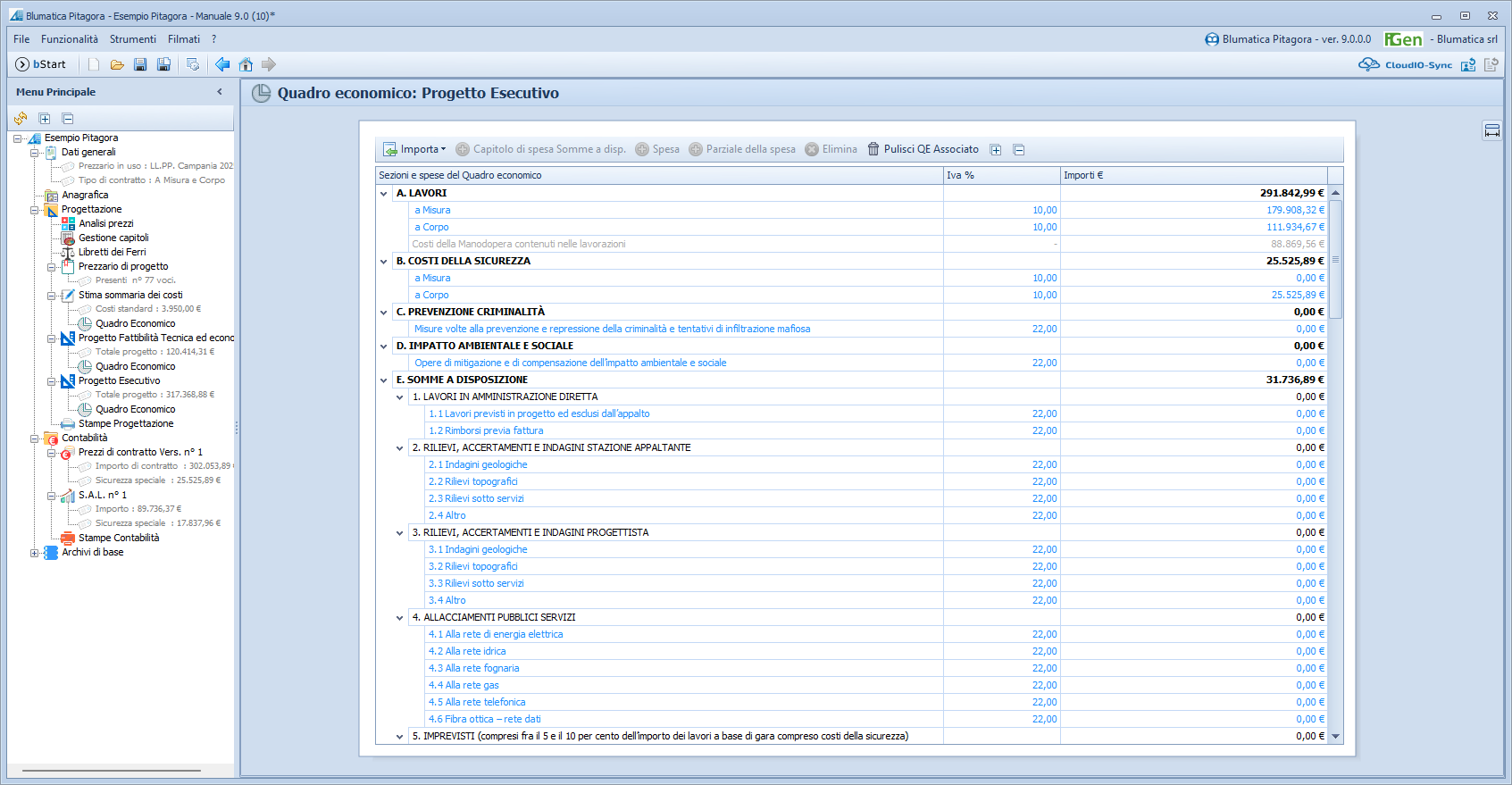1512x785 pixels.
Task: Click the CloudIO-Sync icon
Action: click(1369, 64)
